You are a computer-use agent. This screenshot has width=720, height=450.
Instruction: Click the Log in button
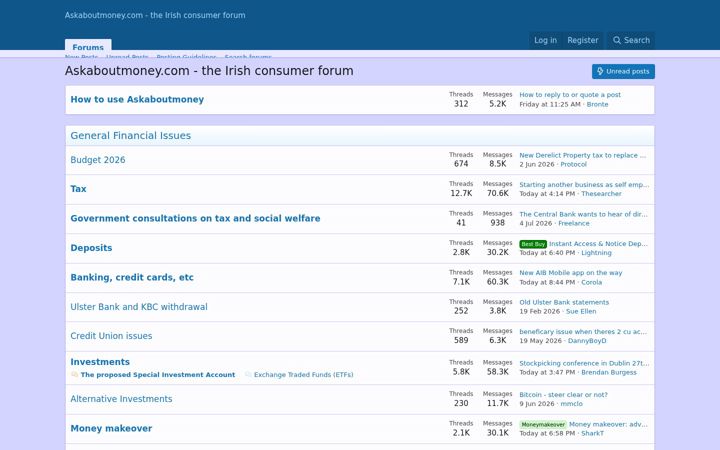545,40
